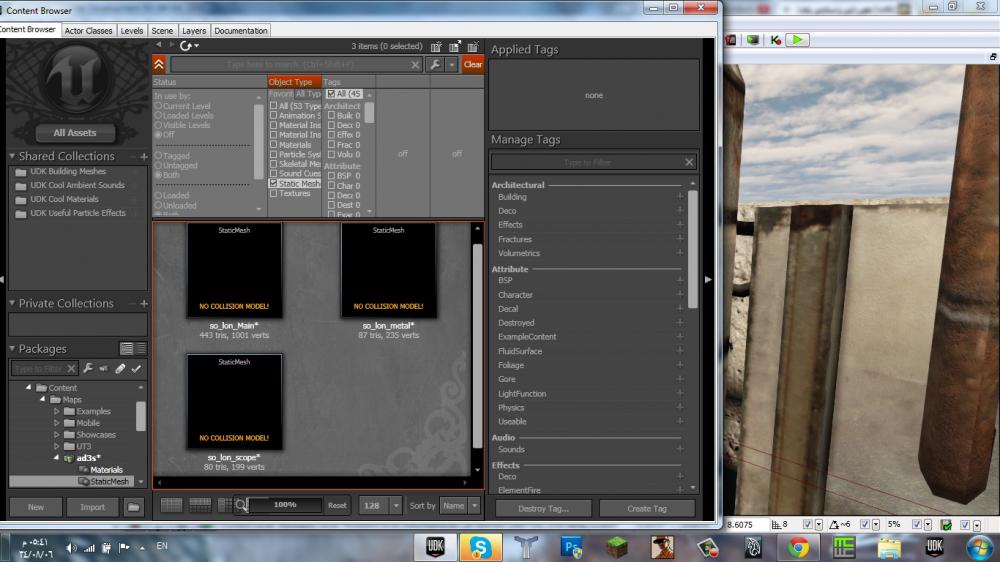Click the All Assets button
This screenshot has height=562, width=1000.
tap(75, 133)
